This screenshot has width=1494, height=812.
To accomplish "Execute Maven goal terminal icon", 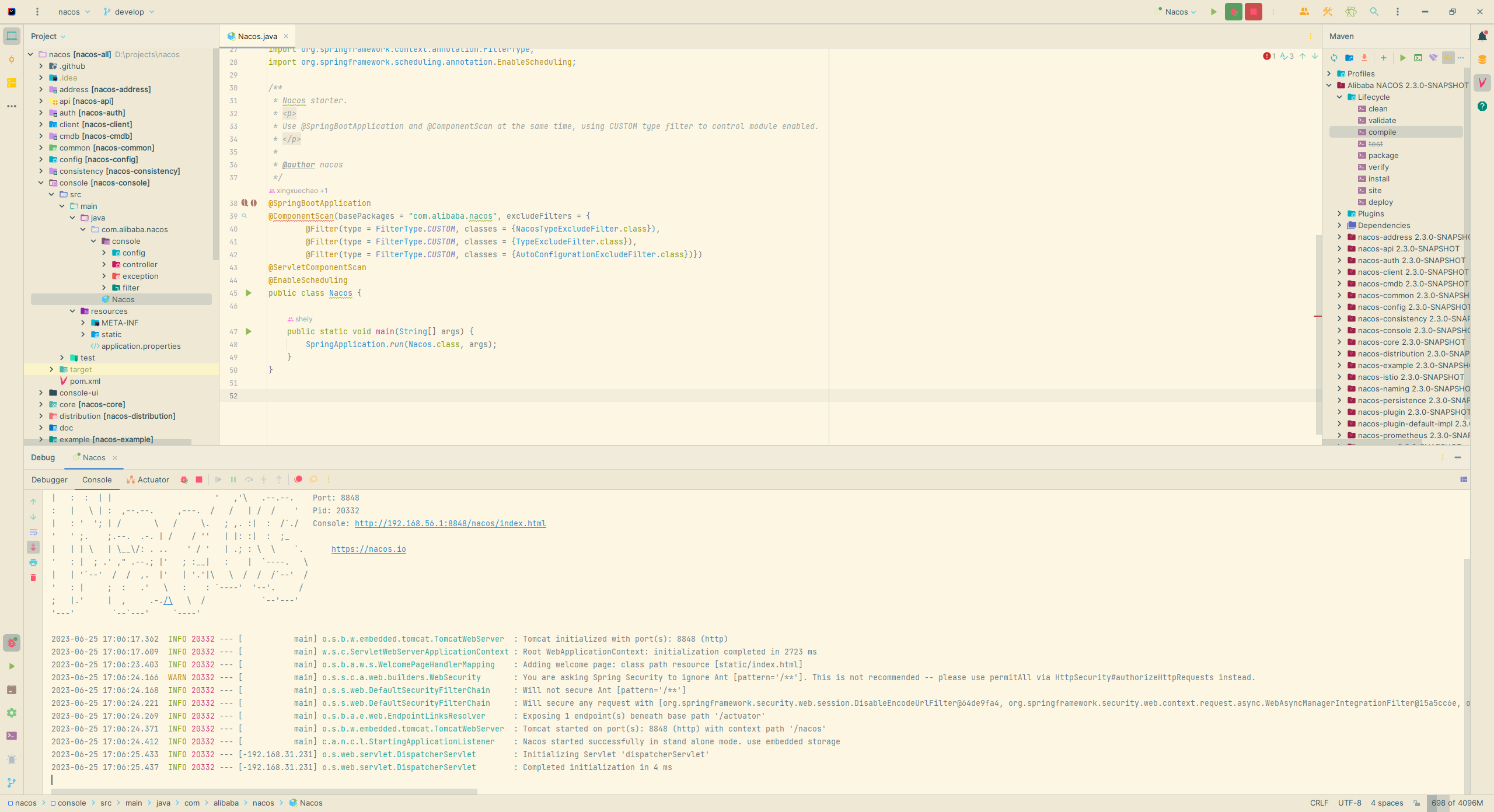I will pos(1418,58).
